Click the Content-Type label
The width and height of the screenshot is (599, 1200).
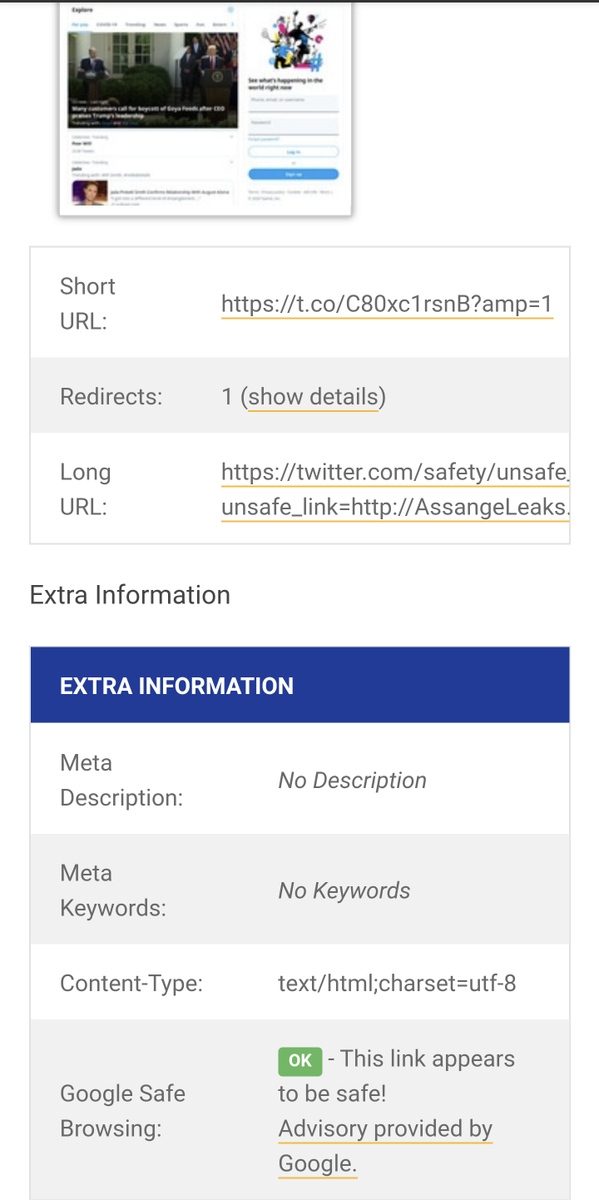(x=131, y=983)
